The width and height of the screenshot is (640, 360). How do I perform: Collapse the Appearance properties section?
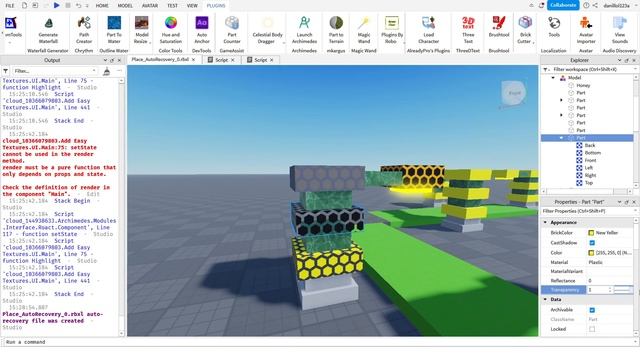[x=545, y=222]
